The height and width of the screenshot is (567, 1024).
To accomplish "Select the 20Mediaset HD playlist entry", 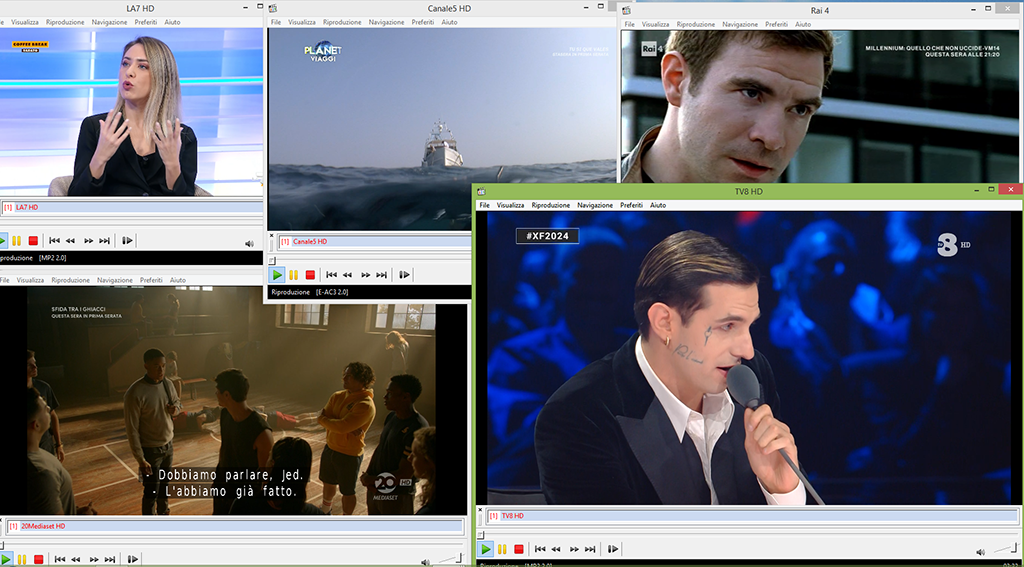I will coord(235,526).
